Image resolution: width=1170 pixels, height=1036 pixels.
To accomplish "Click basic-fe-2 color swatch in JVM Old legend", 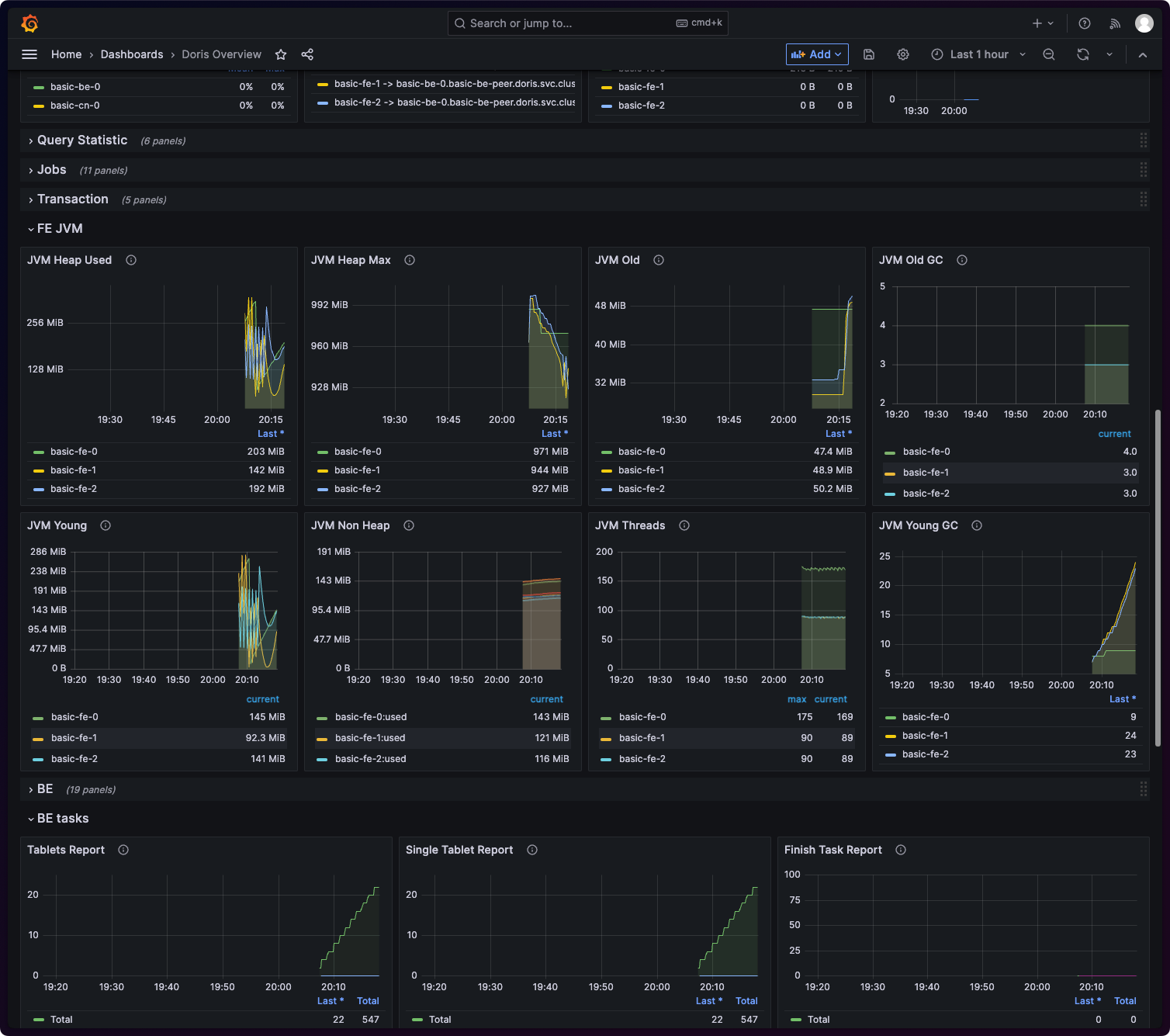I will tap(606, 489).
